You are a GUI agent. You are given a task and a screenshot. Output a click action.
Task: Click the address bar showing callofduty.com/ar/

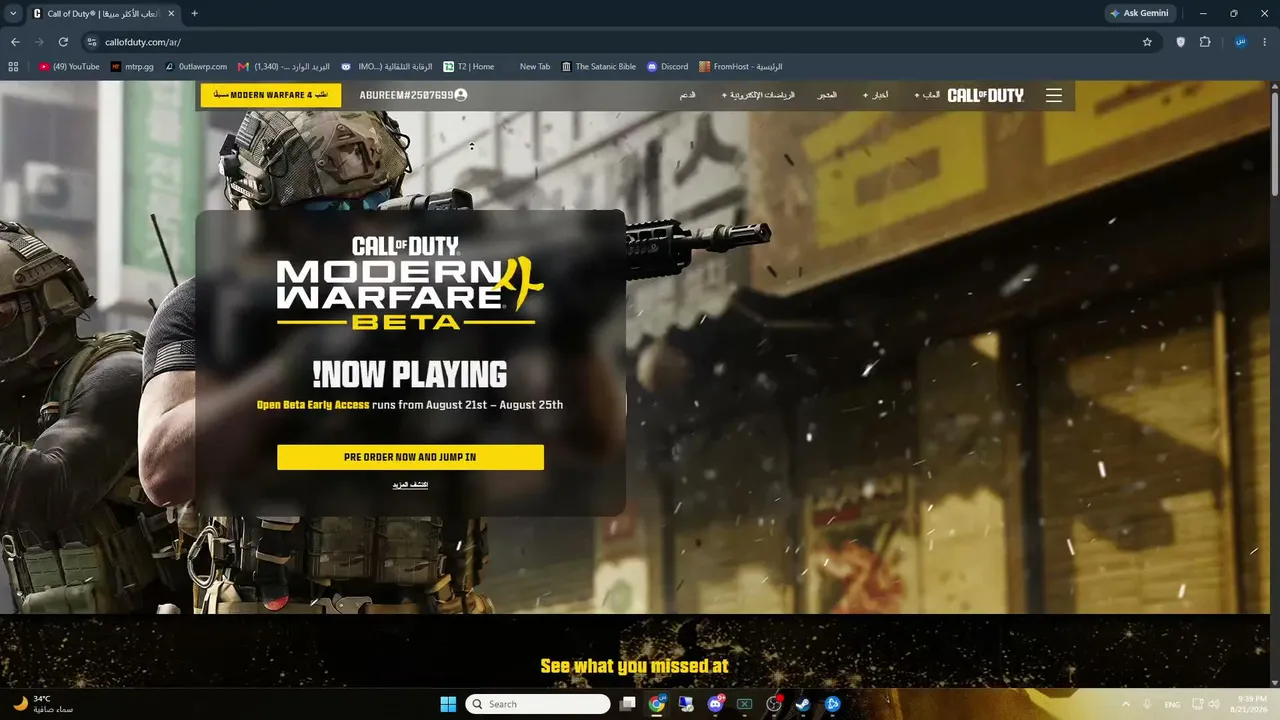click(620, 42)
